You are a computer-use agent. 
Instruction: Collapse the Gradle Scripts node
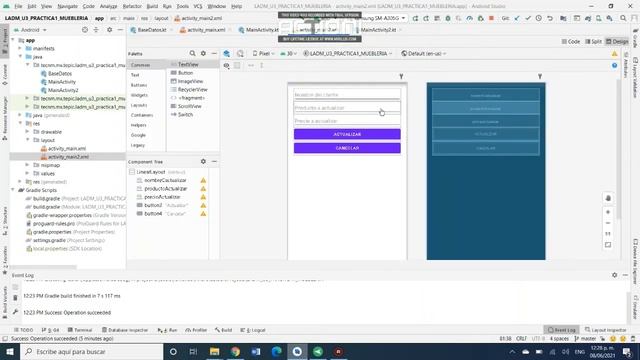coord(13,190)
